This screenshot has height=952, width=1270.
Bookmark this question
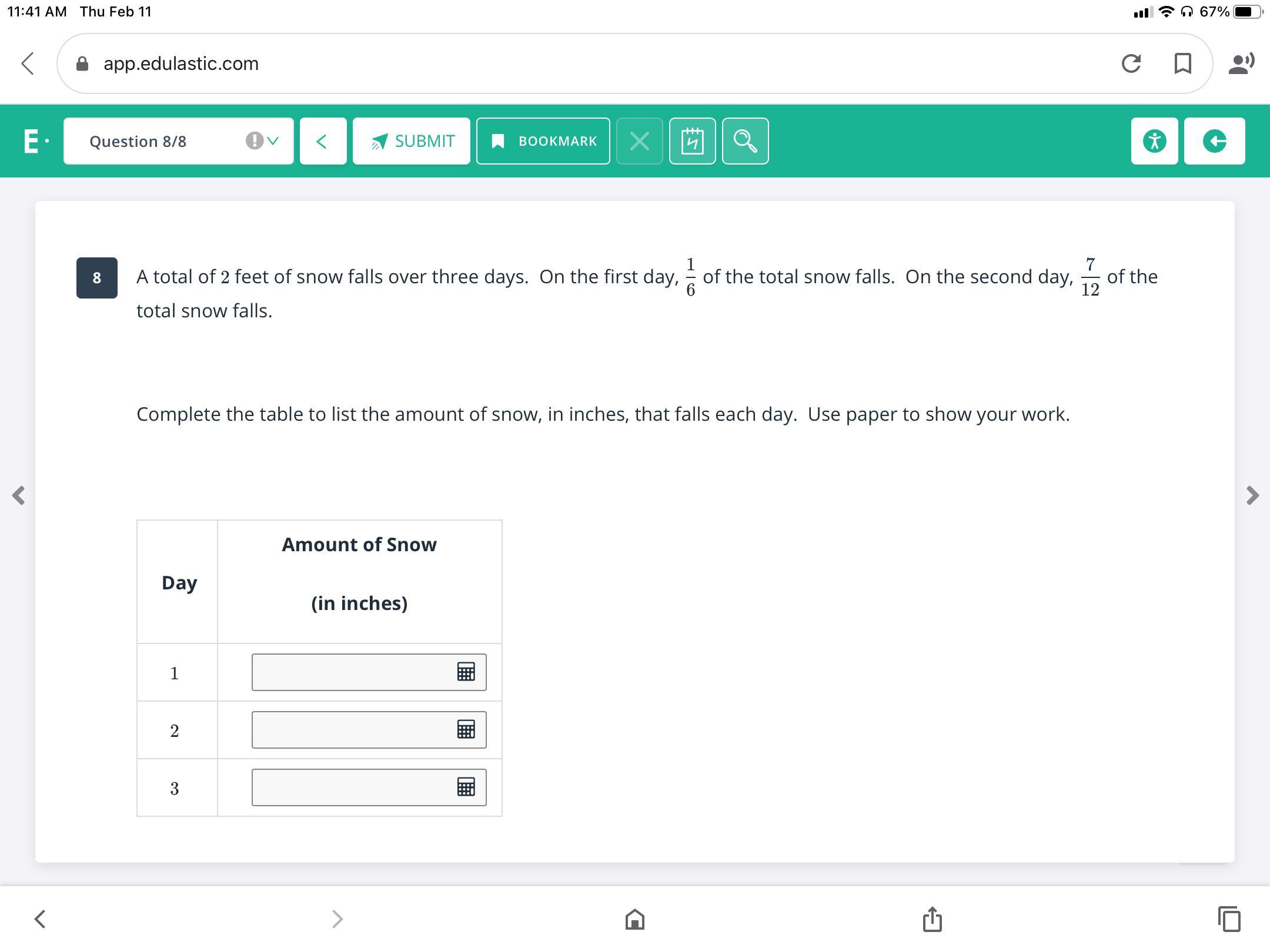pos(543,141)
